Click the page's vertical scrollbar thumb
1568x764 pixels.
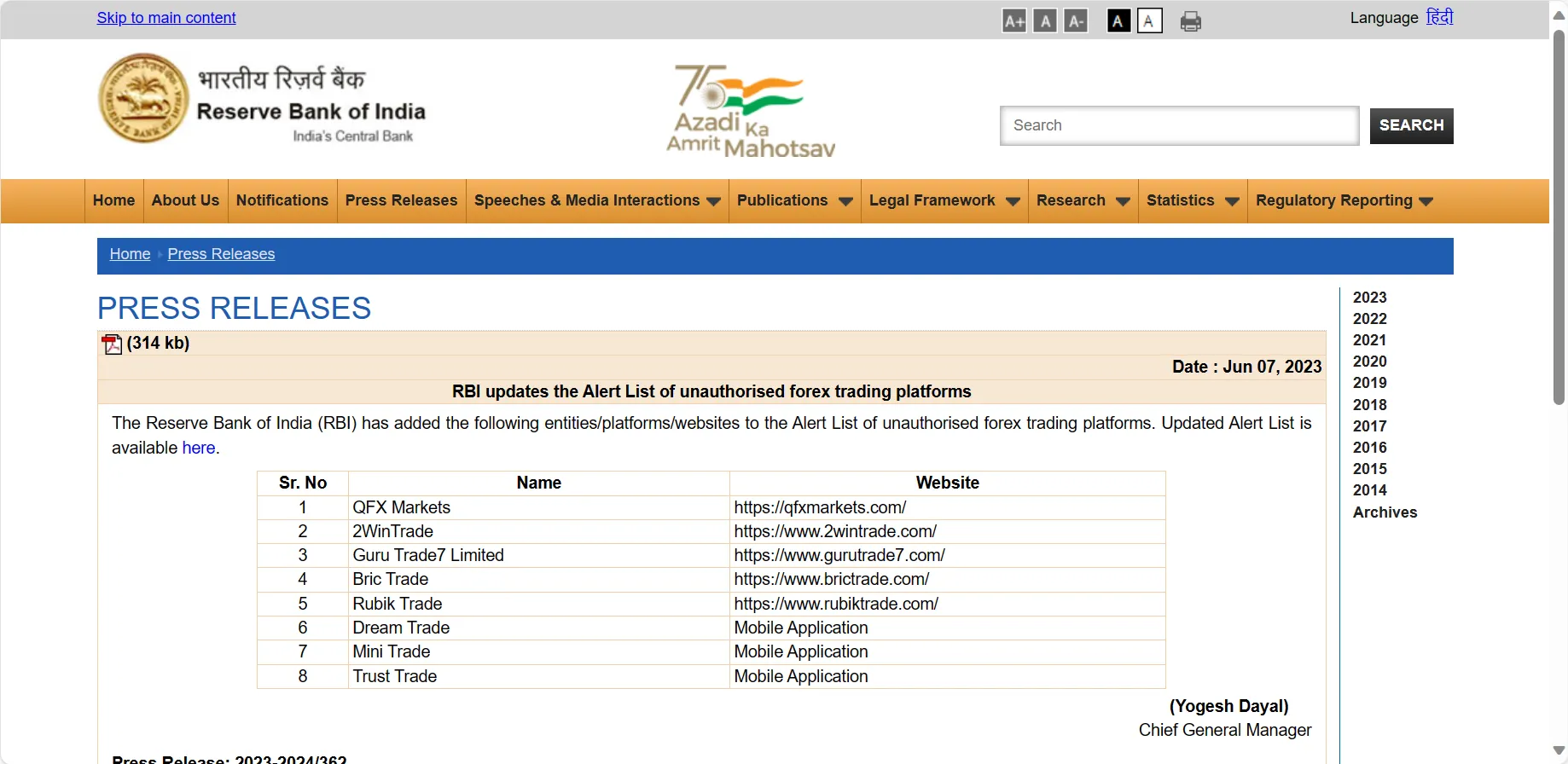pyautogui.click(x=1559, y=217)
